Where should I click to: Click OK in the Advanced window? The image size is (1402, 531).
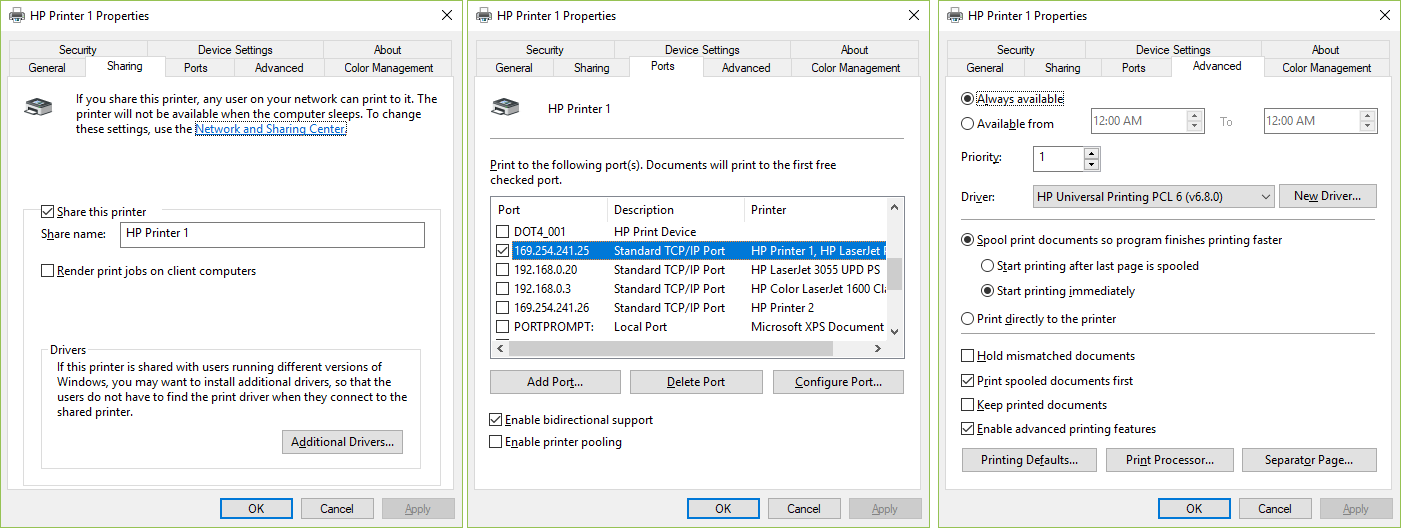coord(1194,509)
